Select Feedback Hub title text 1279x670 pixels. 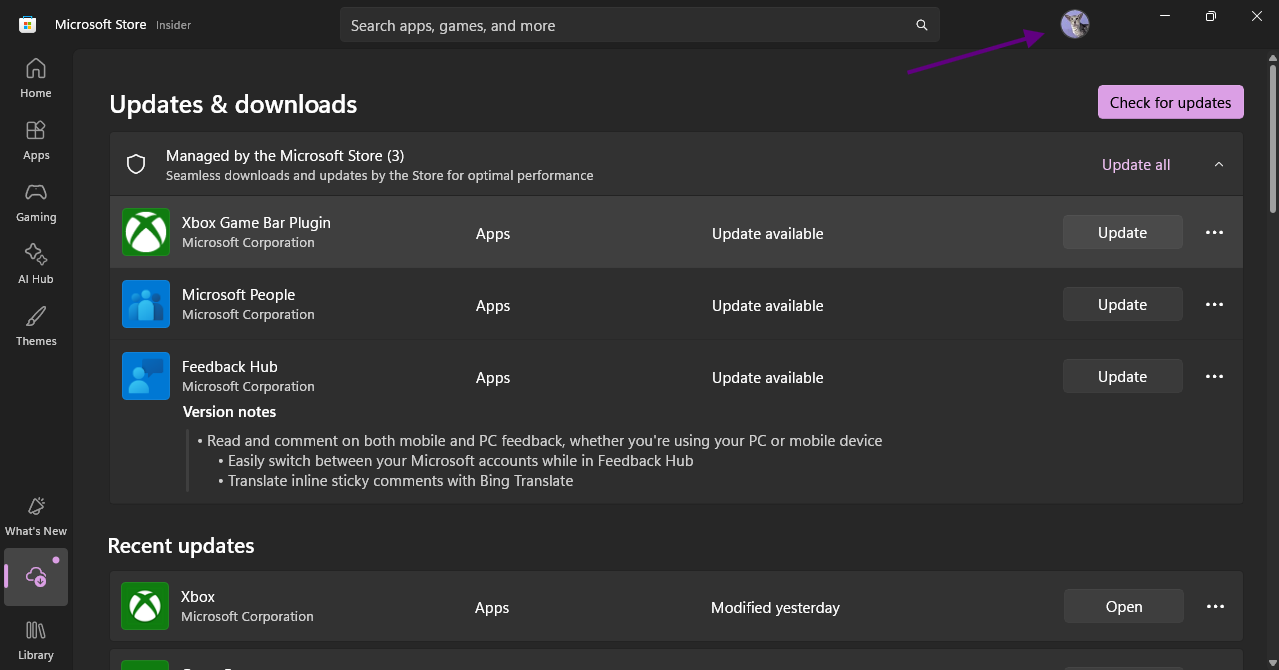(229, 367)
